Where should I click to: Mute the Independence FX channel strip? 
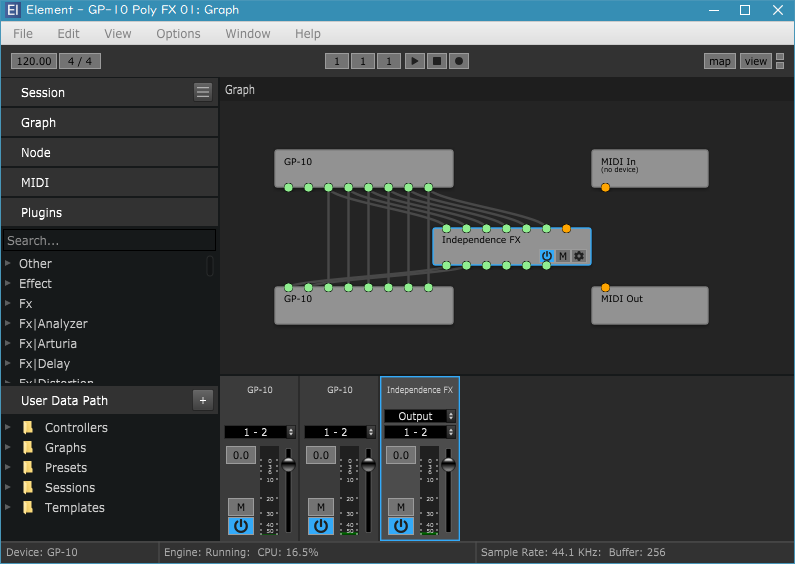point(401,507)
